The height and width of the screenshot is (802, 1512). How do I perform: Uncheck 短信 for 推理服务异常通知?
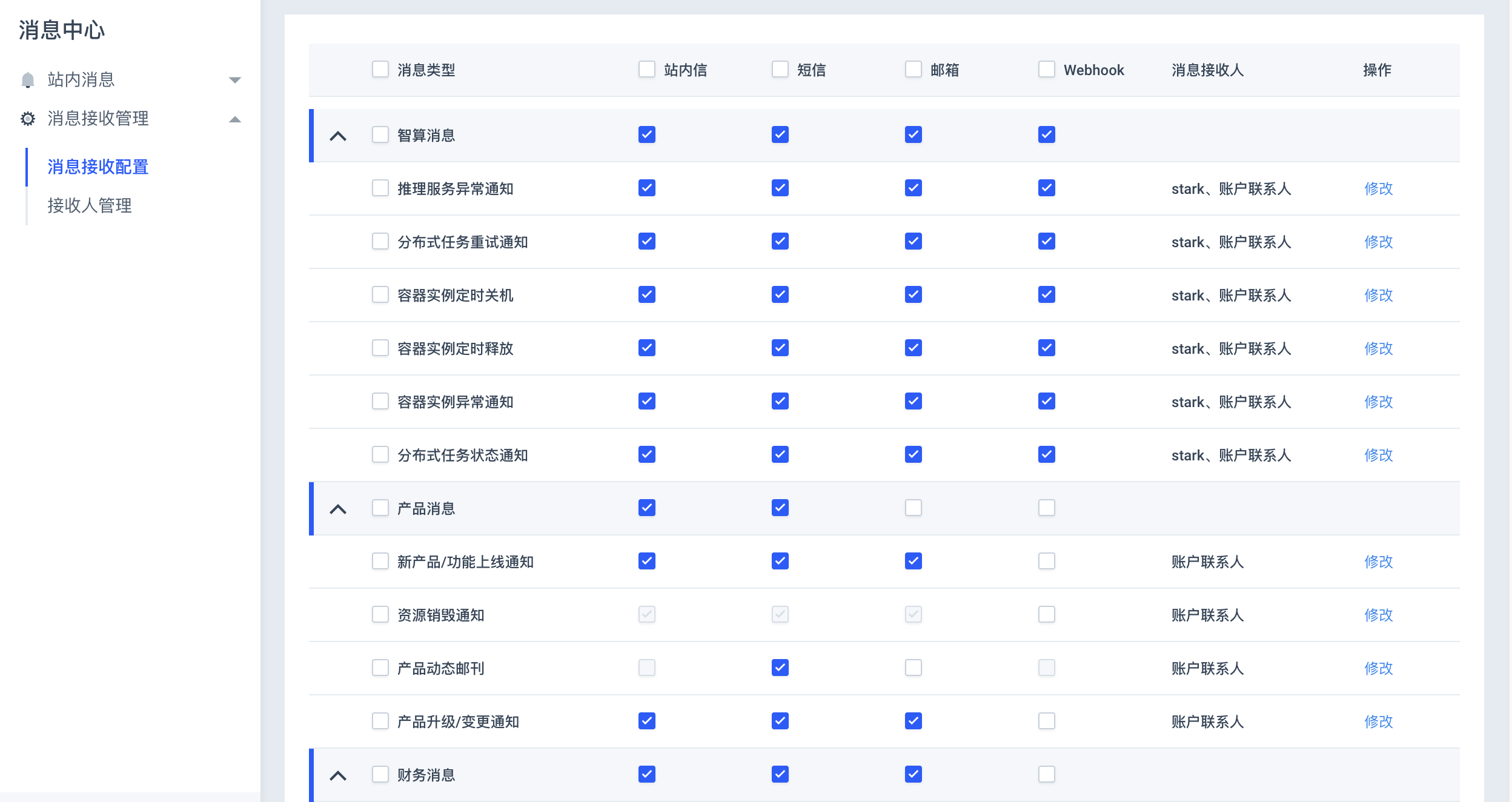780,188
